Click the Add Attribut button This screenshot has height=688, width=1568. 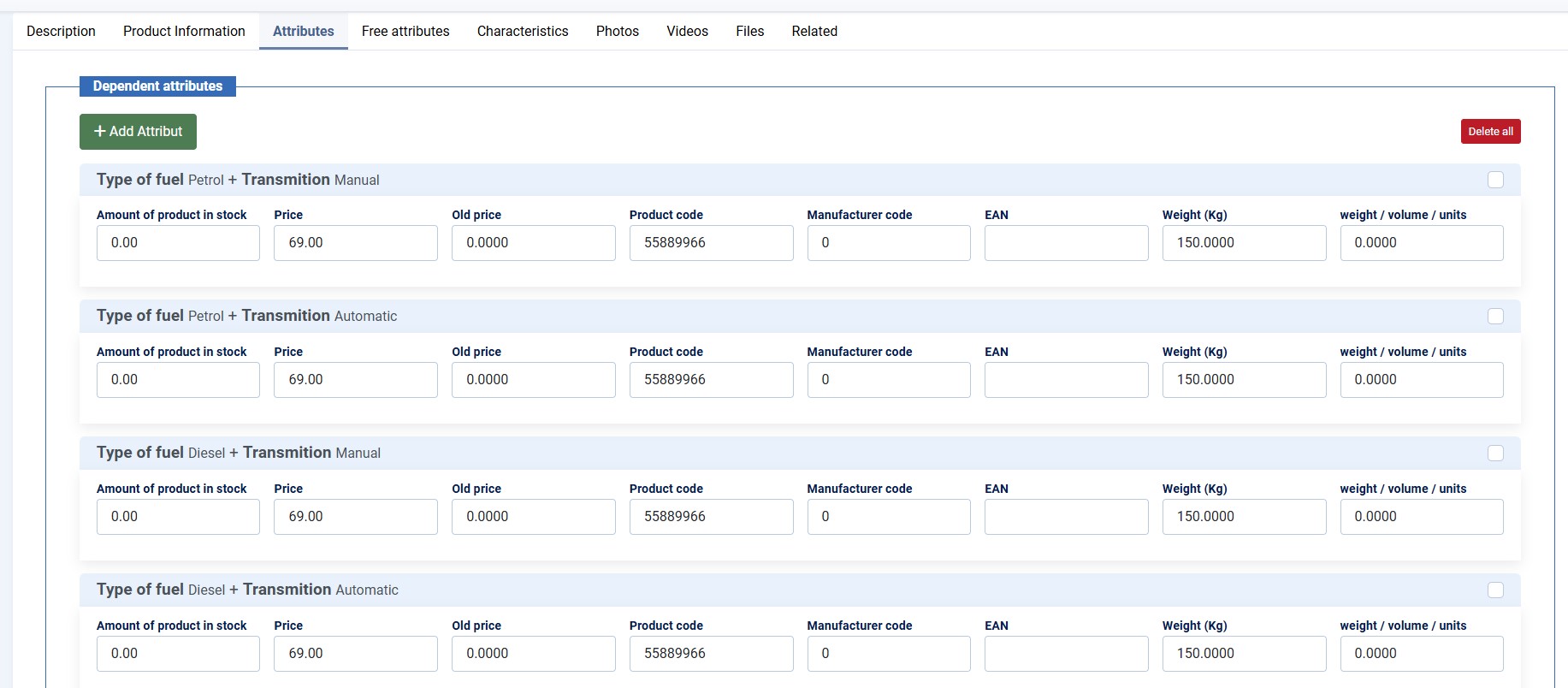tap(138, 132)
